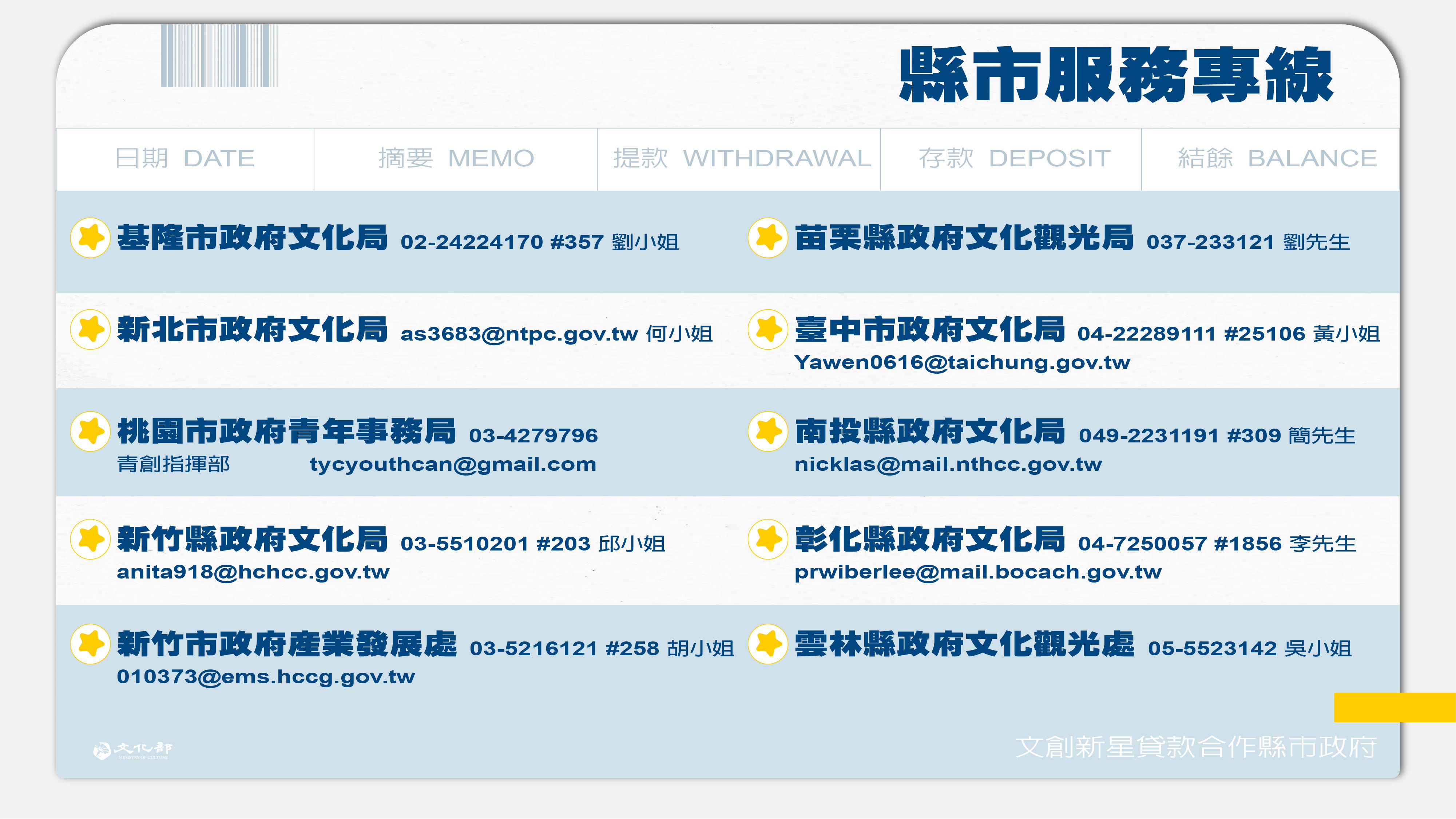Click email anita918@hchcc.gov.tw
The height and width of the screenshot is (819, 1456).
(x=253, y=573)
